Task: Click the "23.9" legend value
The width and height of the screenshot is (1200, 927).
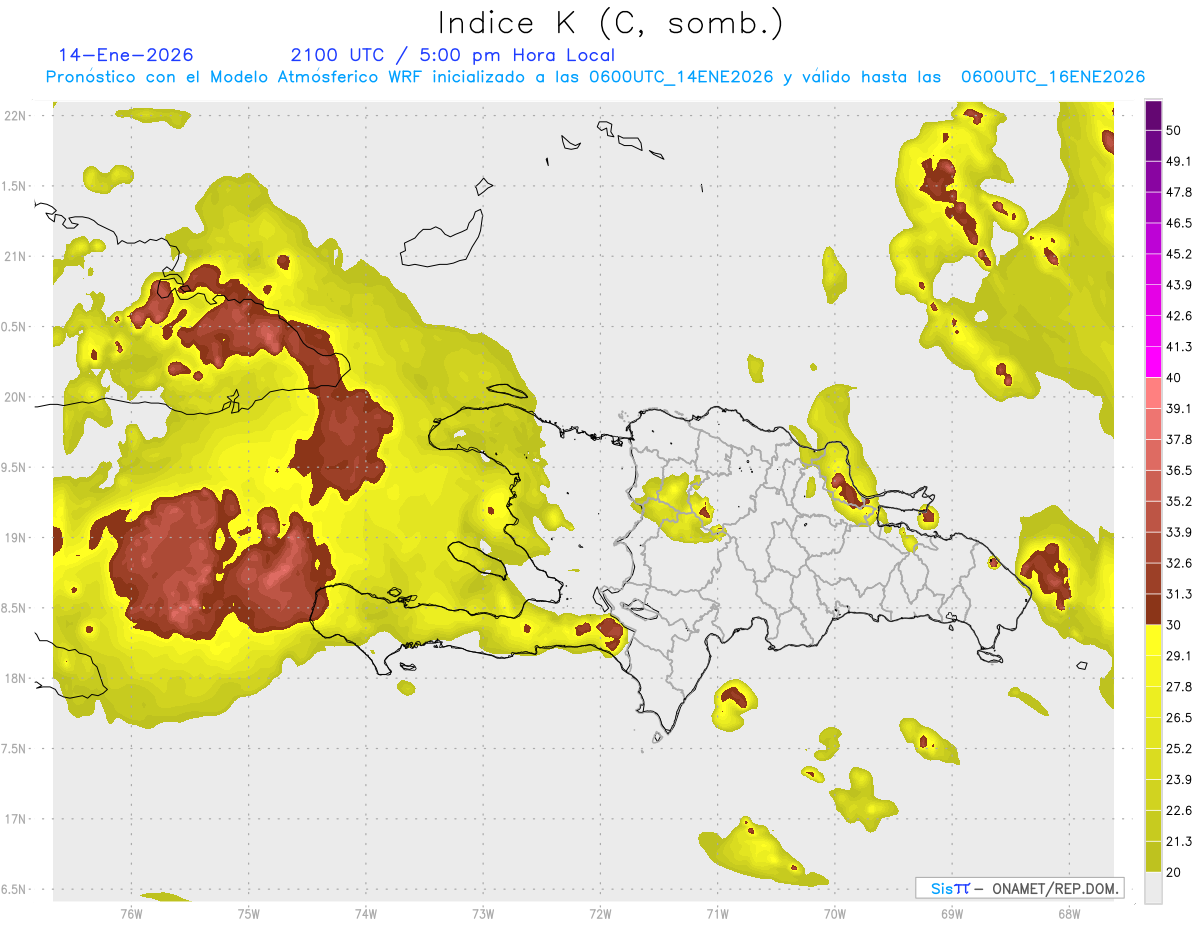Action: [1179, 779]
